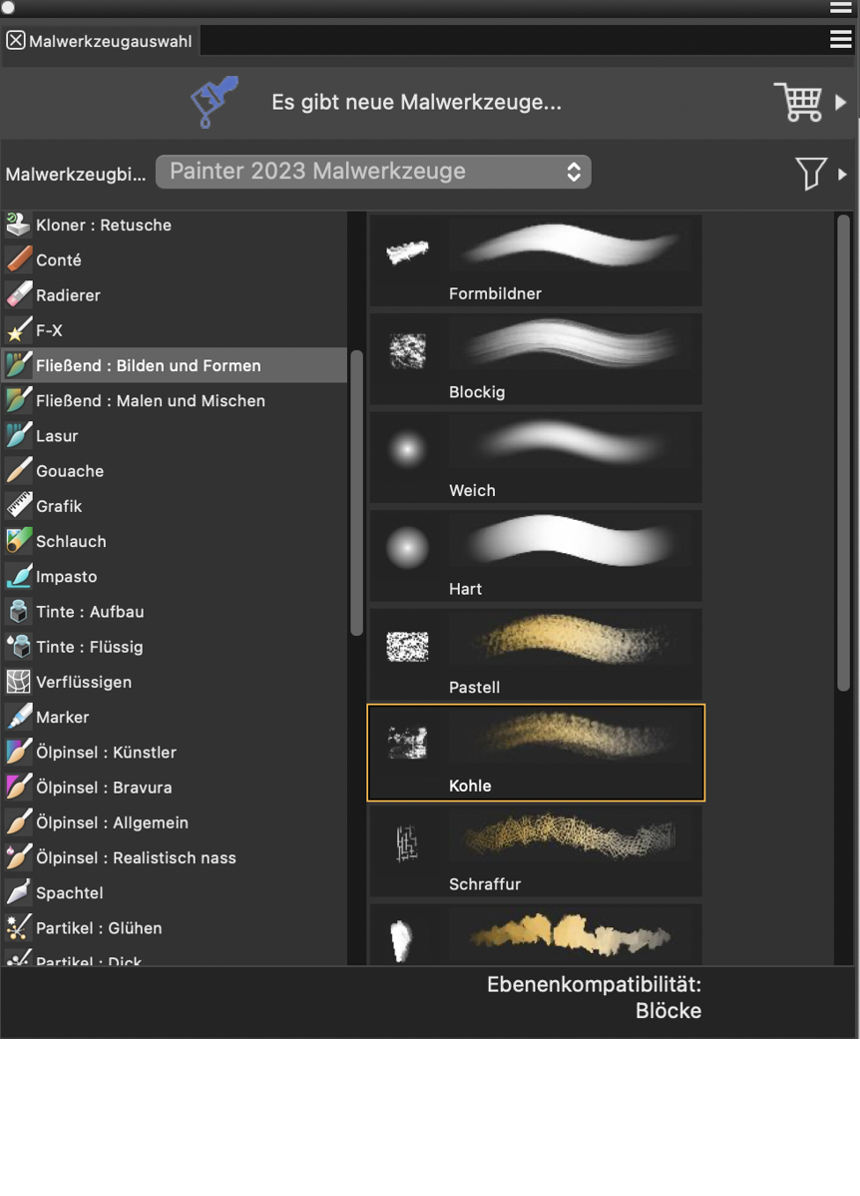This screenshot has height=1196, width=860.
Task: Switch to the Malwerkzeugauswahl tab
Action: pos(110,42)
